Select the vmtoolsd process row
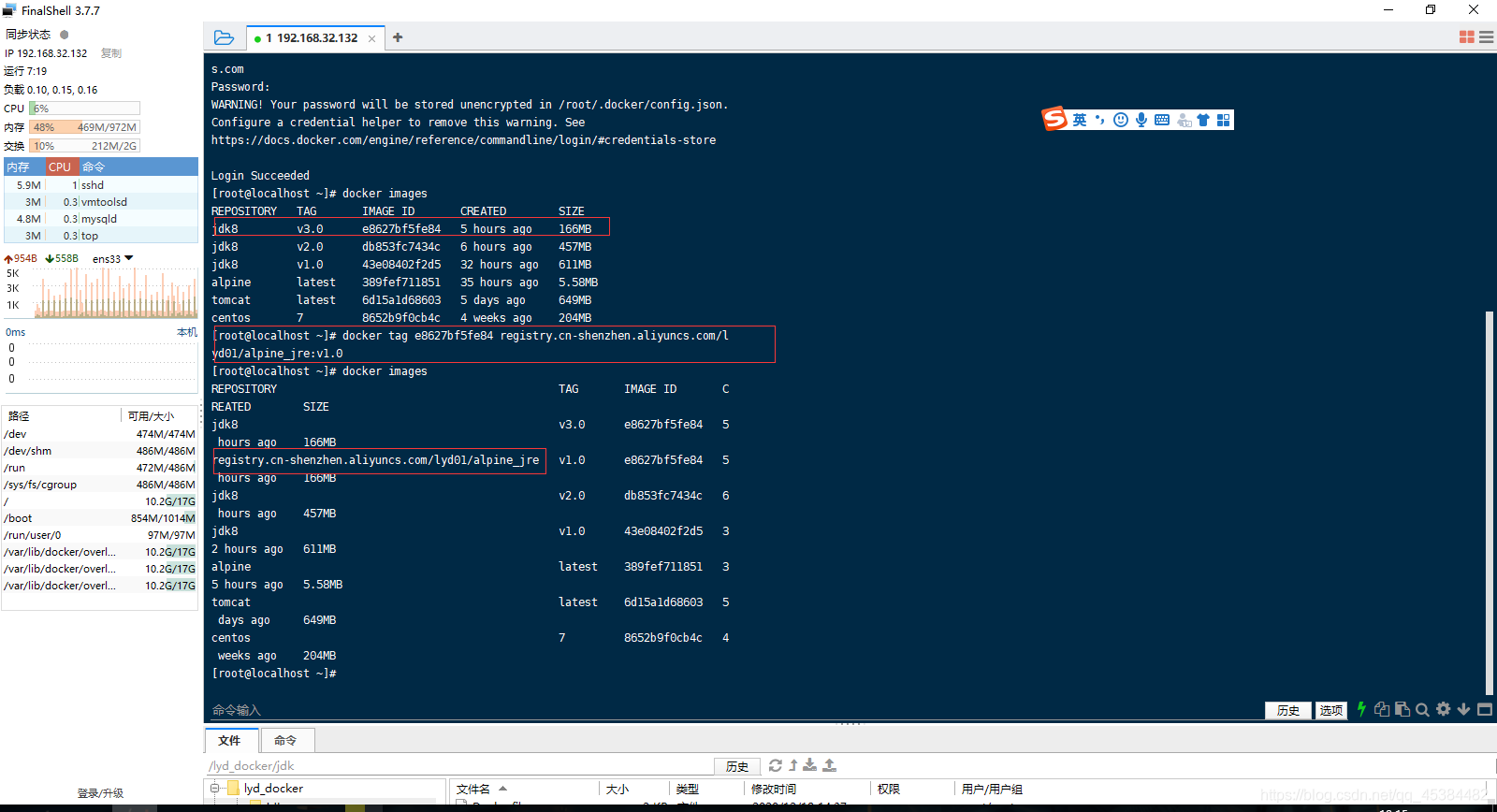The width and height of the screenshot is (1497, 812). click(x=100, y=202)
